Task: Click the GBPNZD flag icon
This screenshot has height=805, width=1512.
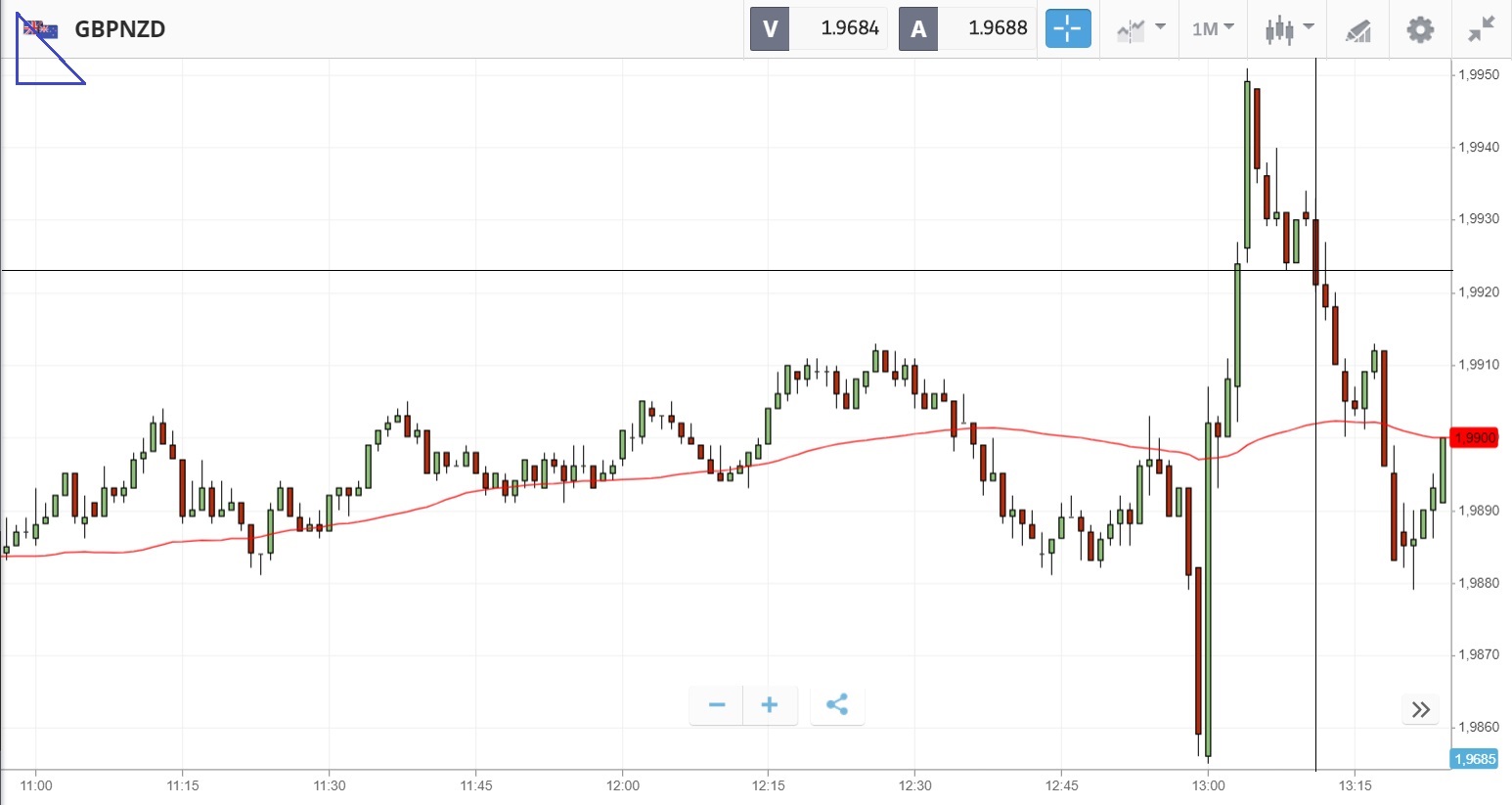Action: (41, 29)
